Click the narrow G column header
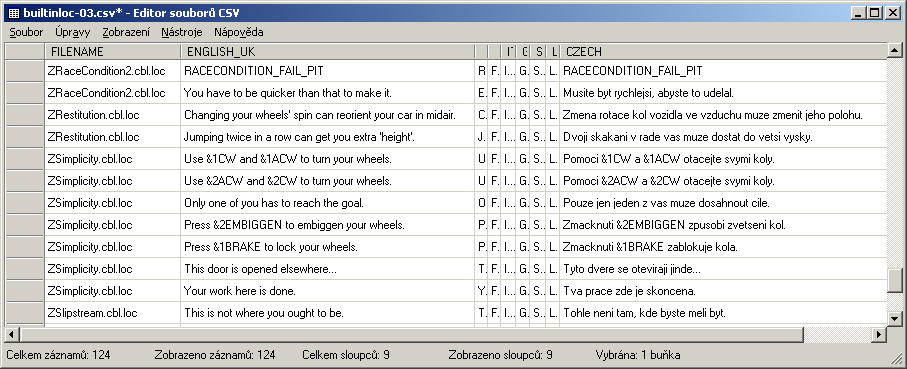 (x=523, y=51)
